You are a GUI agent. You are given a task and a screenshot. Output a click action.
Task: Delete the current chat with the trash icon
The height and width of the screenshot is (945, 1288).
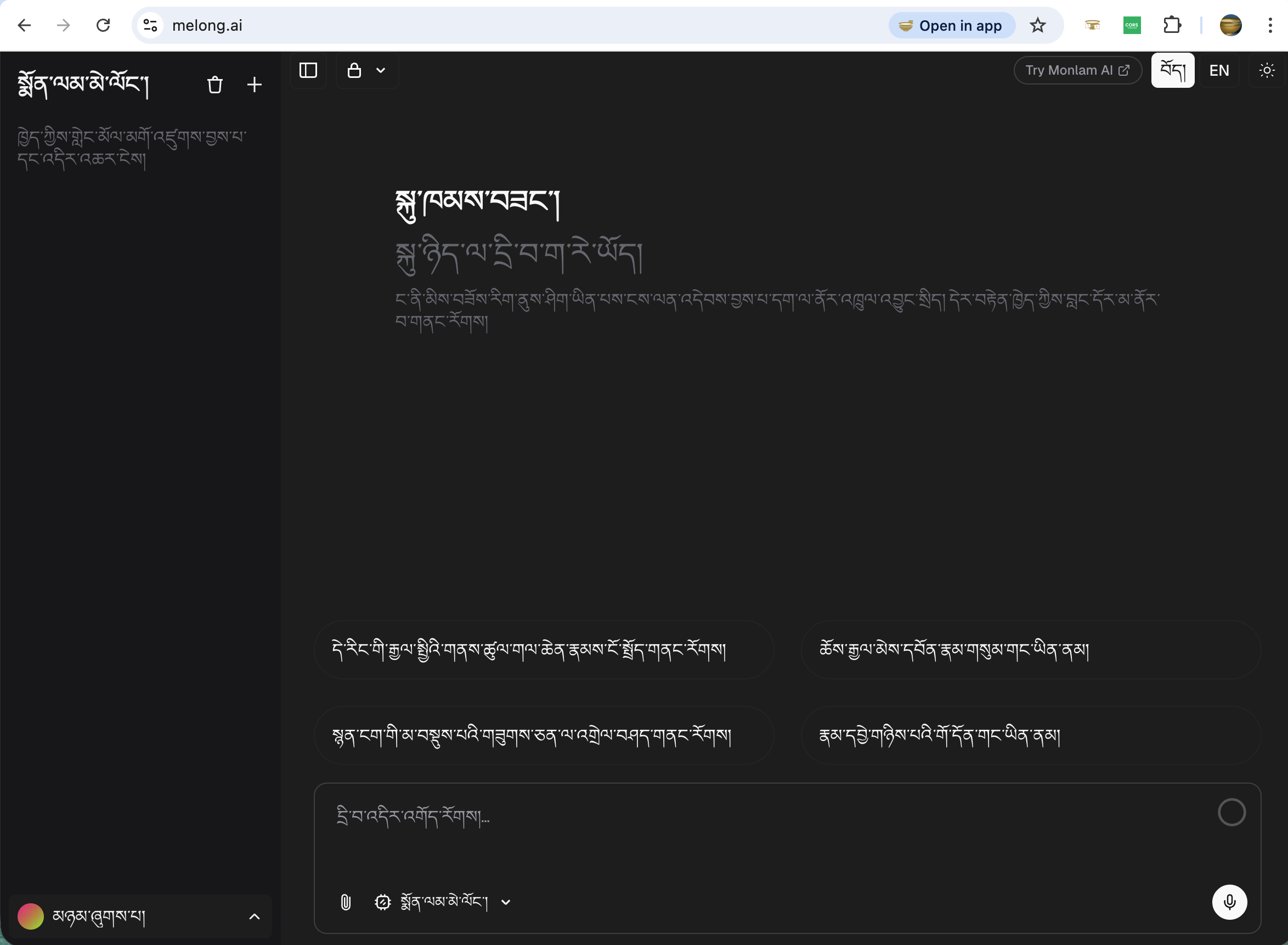216,84
